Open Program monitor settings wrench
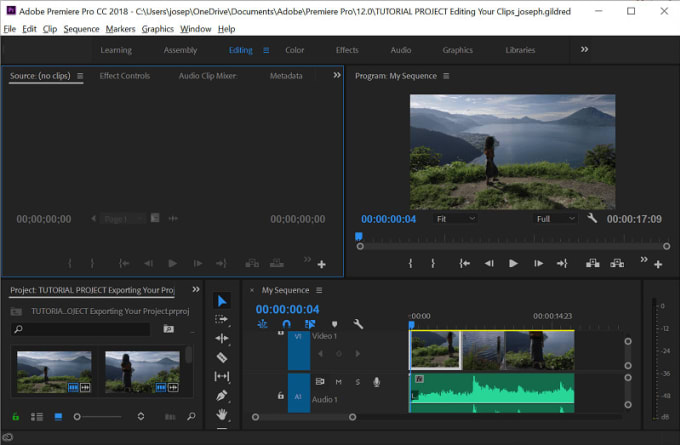Image resolution: width=680 pixels, height=445 pixels. click(x=592, y=218)
